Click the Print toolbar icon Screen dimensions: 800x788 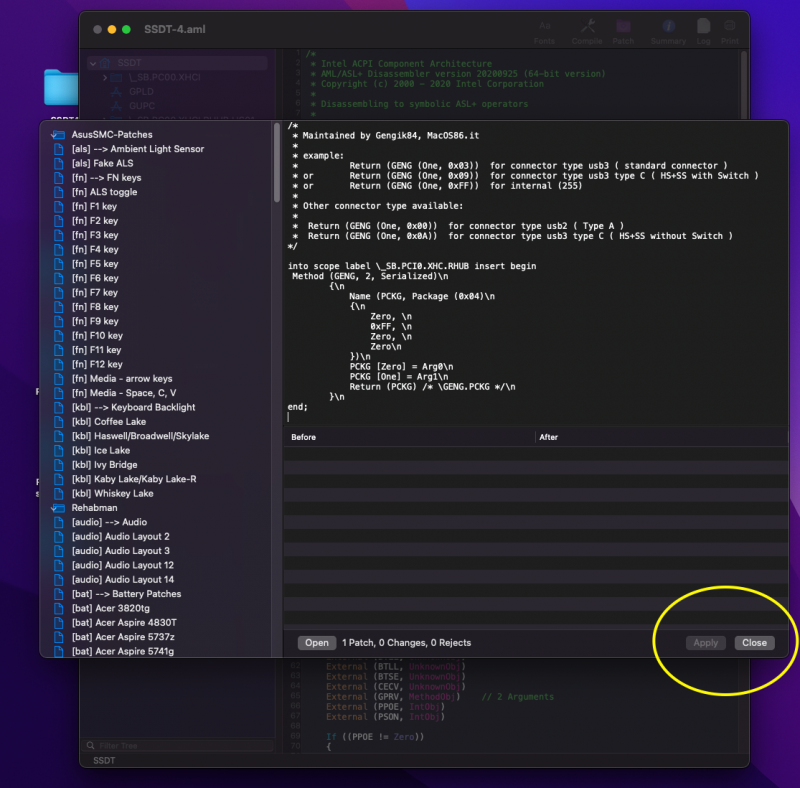730,28
